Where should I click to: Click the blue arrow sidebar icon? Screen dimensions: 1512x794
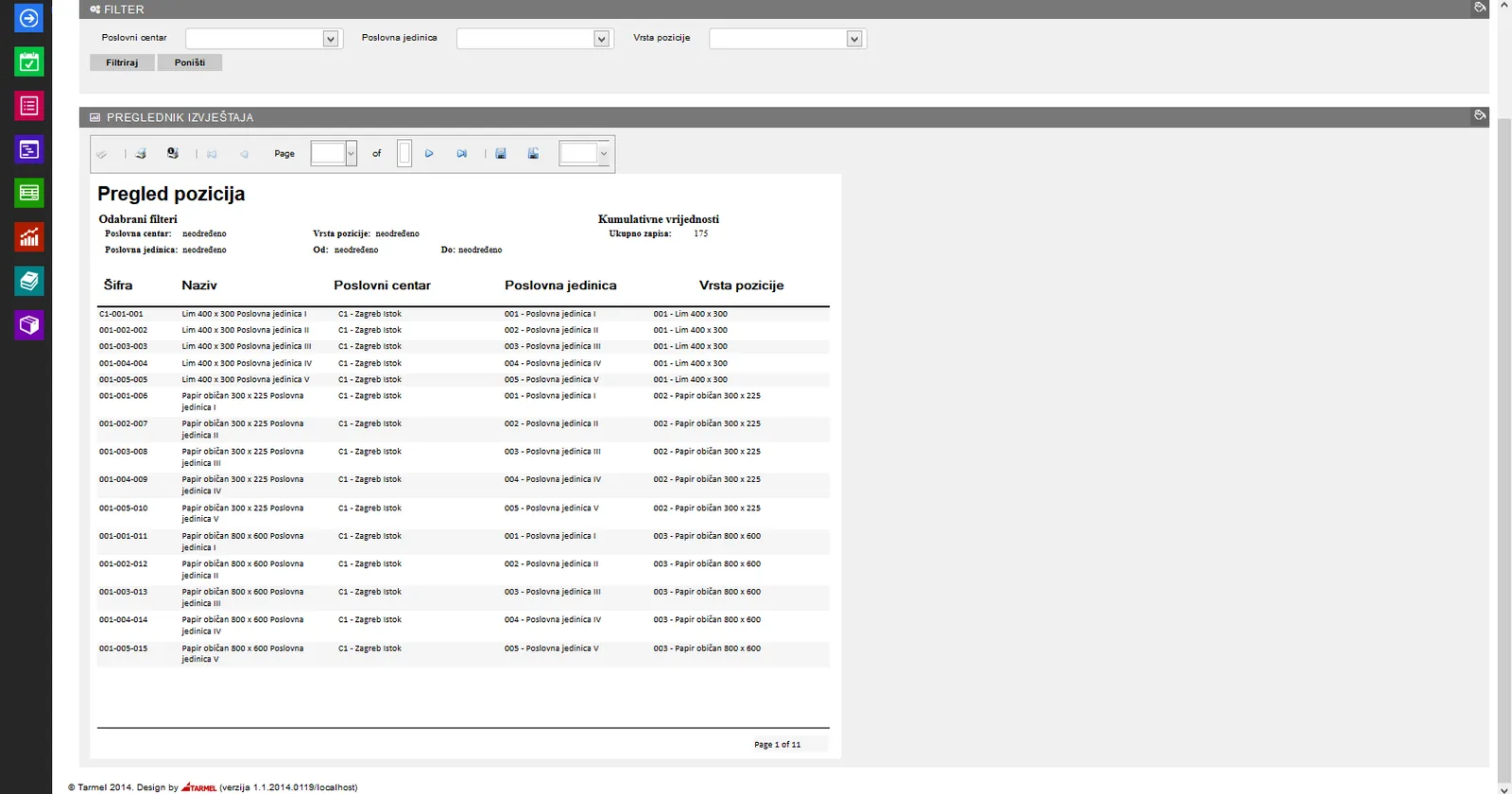pyautogui.click(x=29, y=18)
